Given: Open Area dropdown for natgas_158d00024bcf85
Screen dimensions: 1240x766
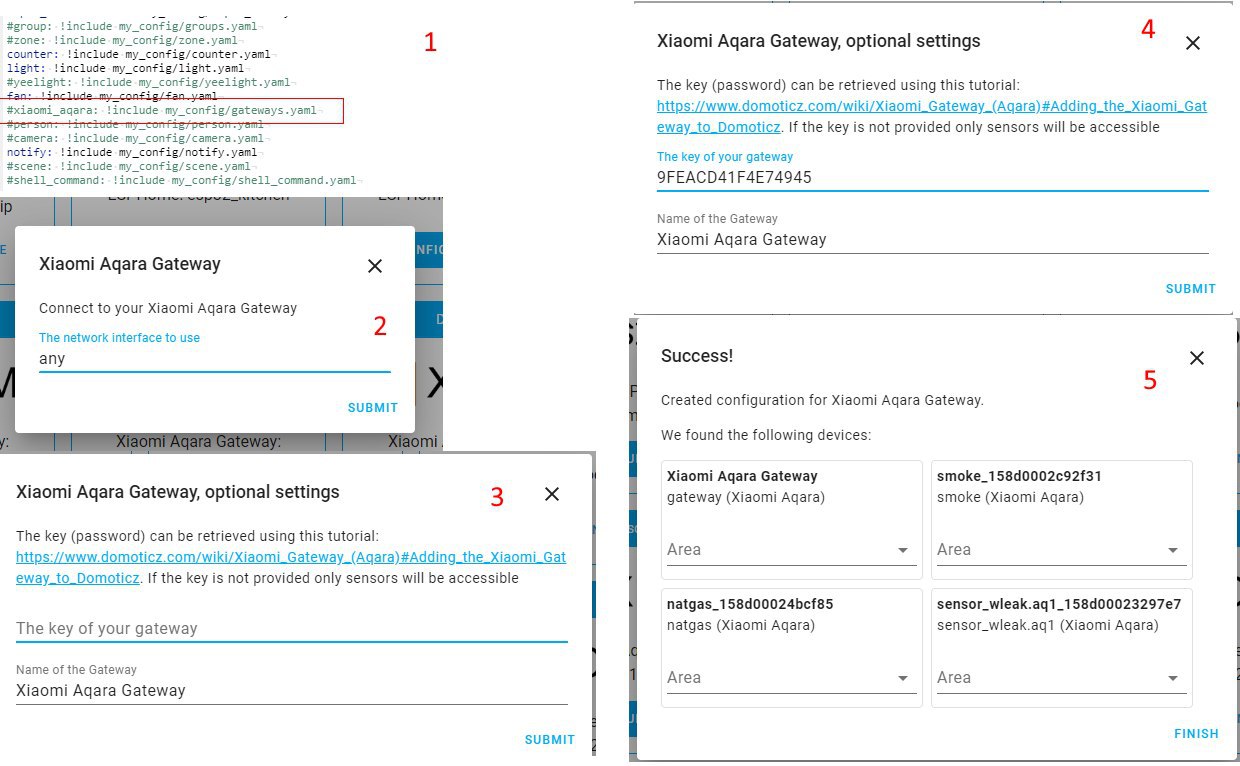Looking at the screenshot, I should 791,678.
